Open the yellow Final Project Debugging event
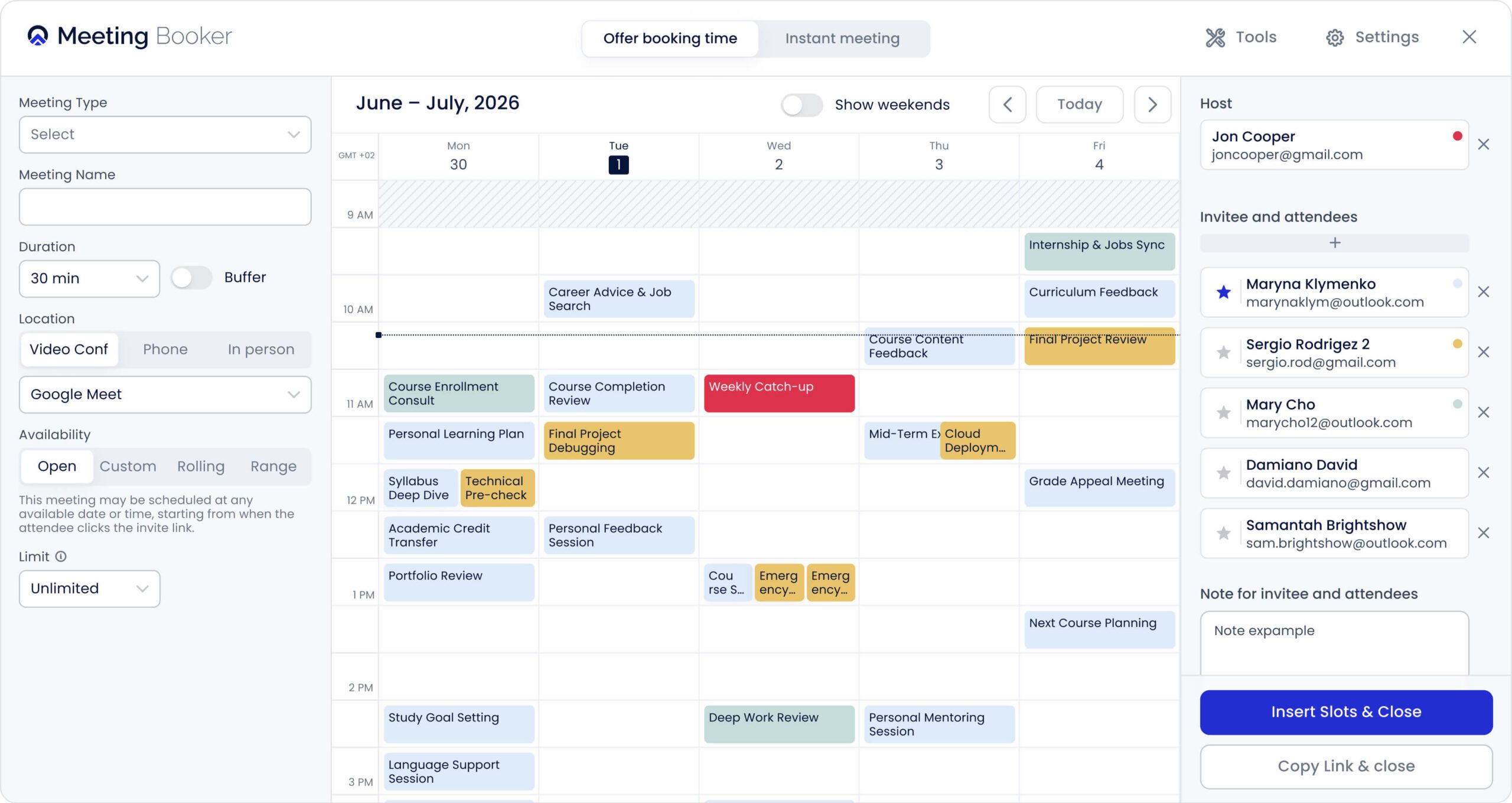This screenshot has width=1512, height=803. 619,440
